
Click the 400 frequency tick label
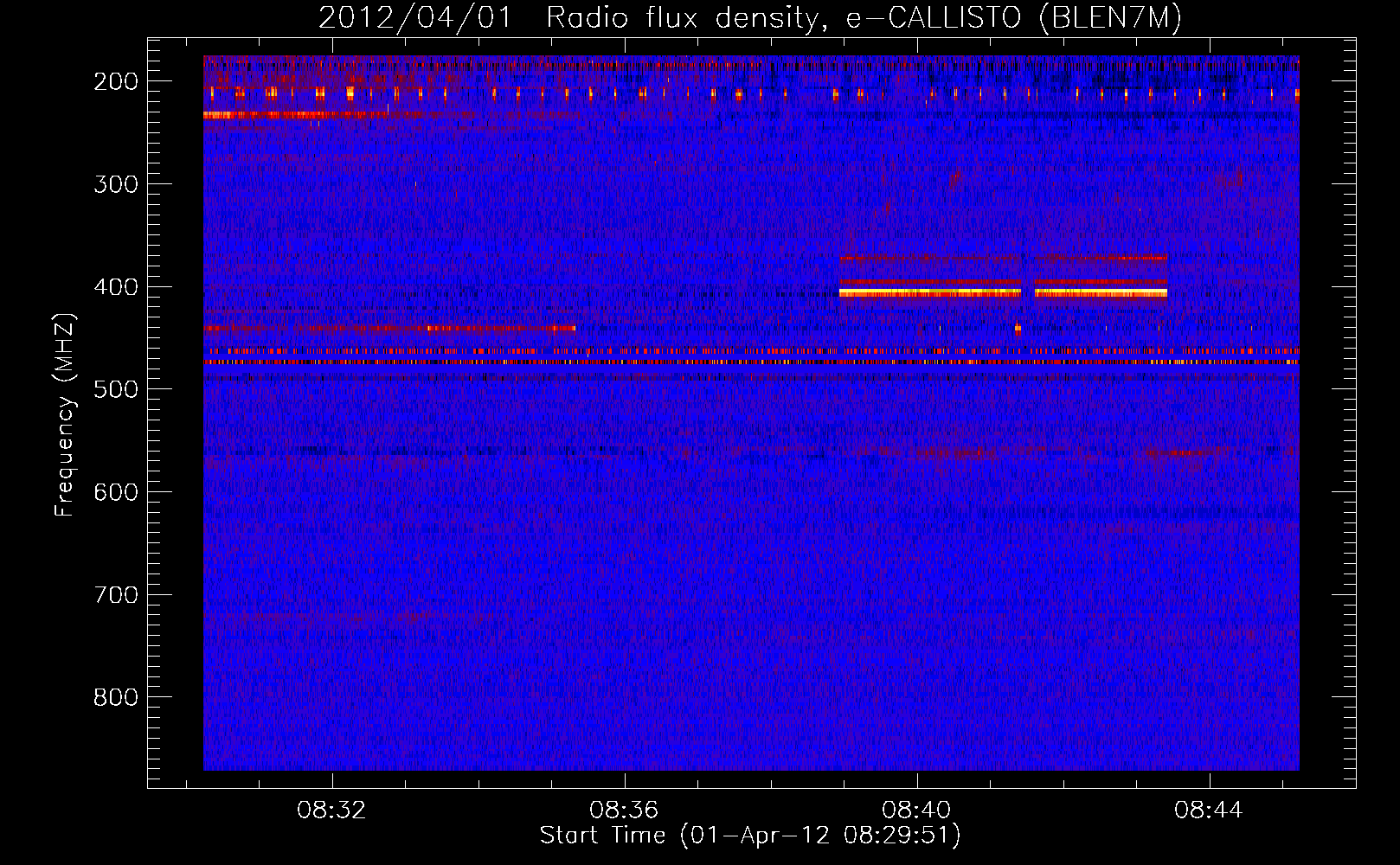click(x=116, y=287)
